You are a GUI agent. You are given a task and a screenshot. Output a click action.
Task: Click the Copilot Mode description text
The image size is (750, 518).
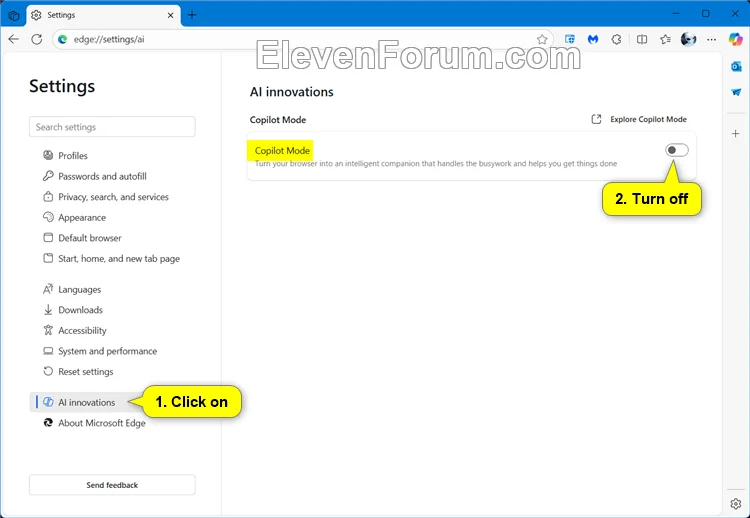(436, 164)
